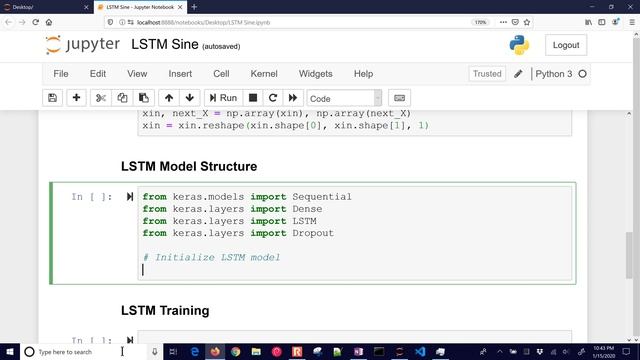Click the kernel idle circle indicator
This screenshot has width=640, height=360.
click(x=582, y=74)
